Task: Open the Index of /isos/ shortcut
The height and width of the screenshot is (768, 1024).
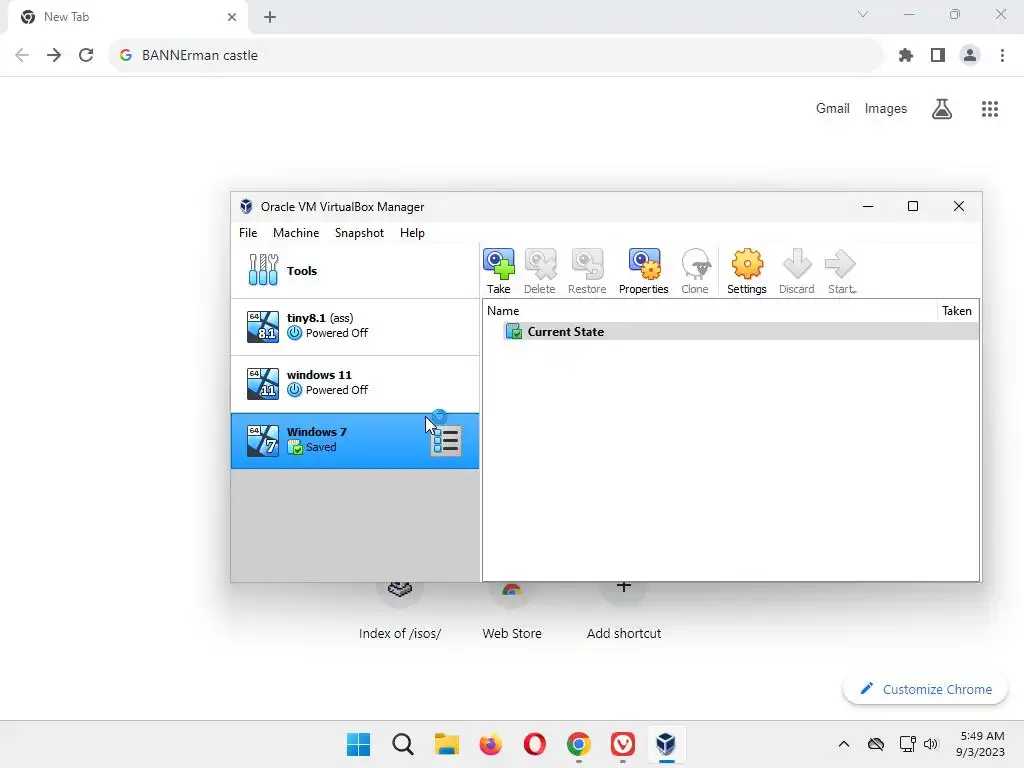Action: pos(400,611)
